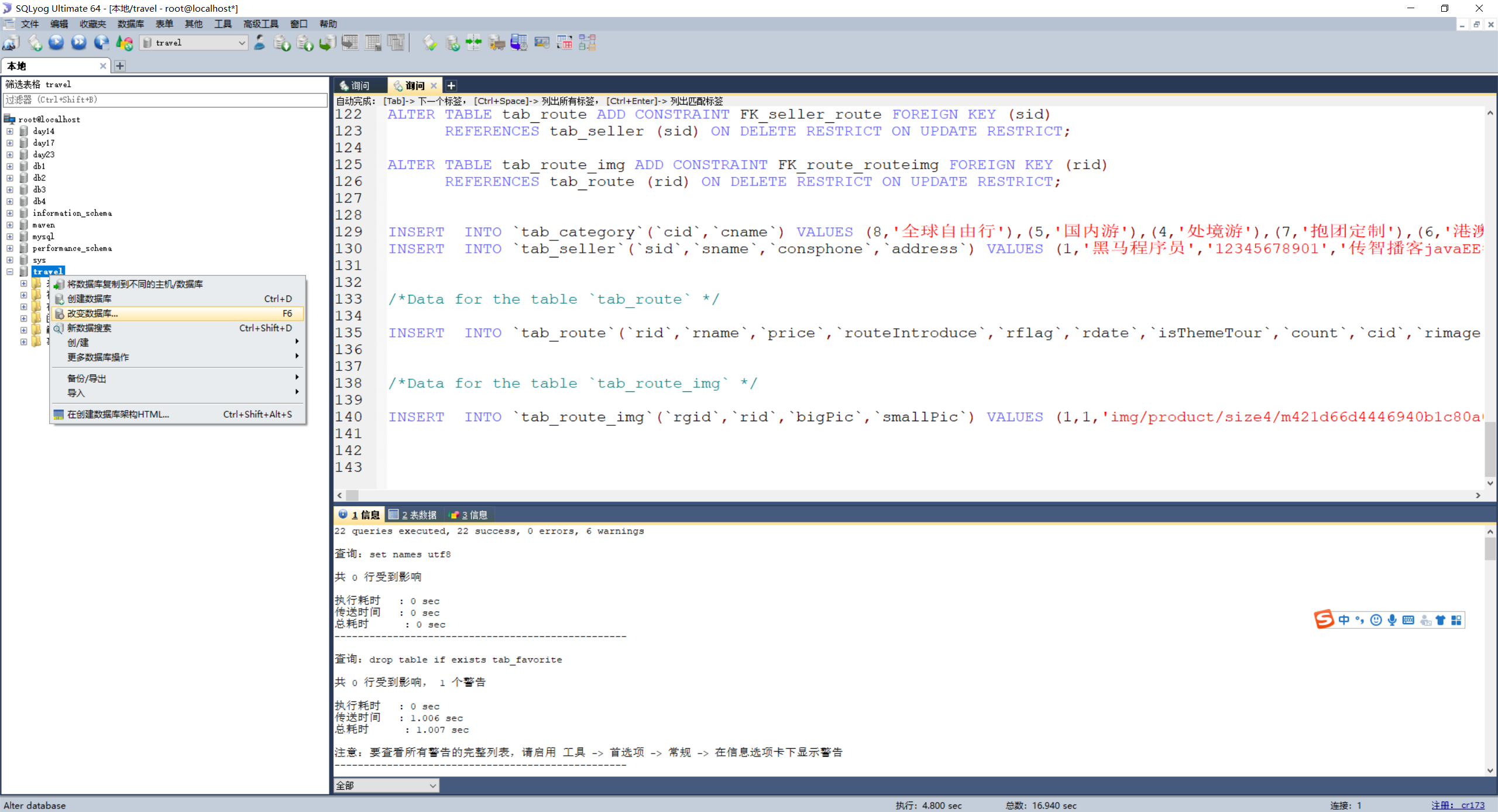Click the Query Builder table icon
The height and width of the screenshot is (812, 1498).
pyautogui.click(x=565, y=43)
